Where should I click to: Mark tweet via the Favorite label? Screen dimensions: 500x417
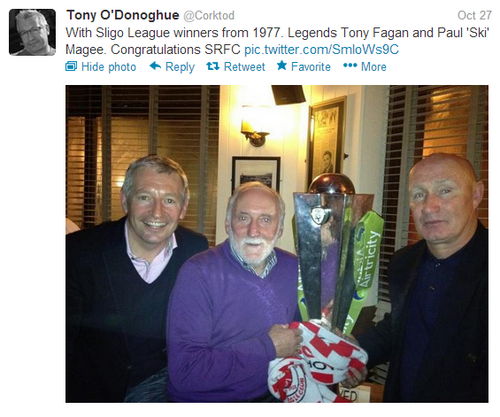(311, 67)
